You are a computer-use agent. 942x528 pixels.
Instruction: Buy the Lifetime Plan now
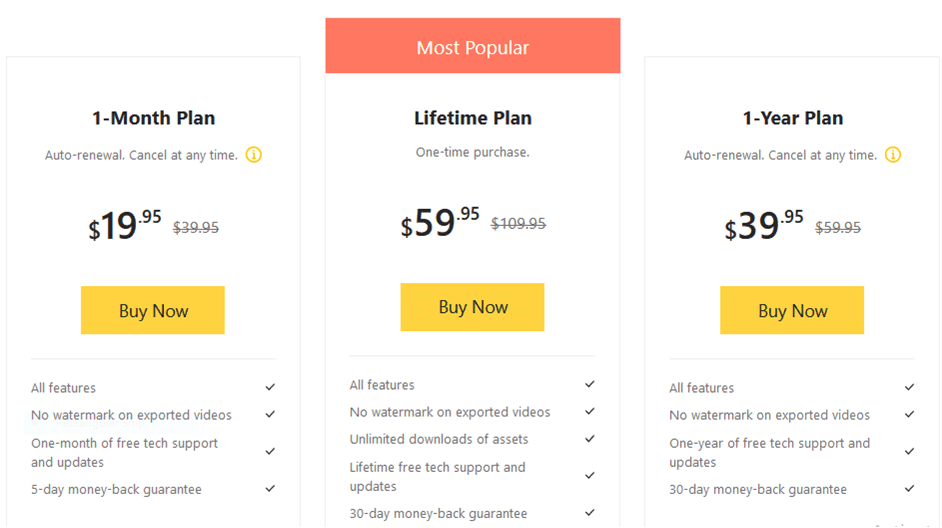coord(472,307)
